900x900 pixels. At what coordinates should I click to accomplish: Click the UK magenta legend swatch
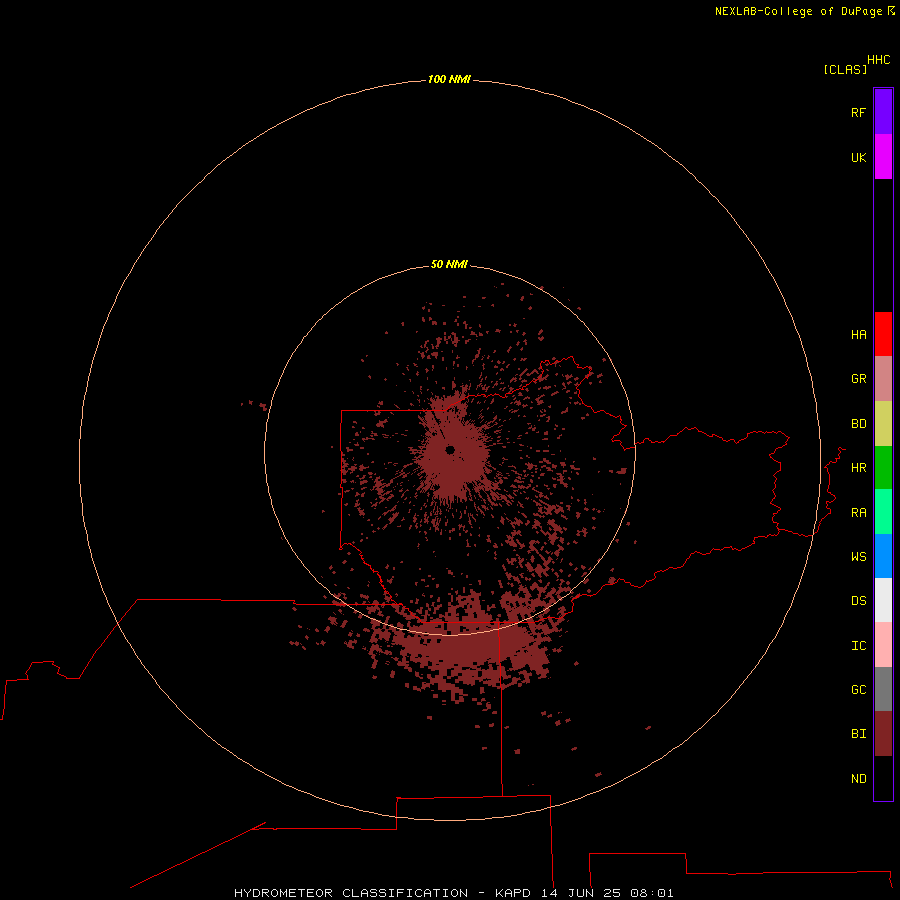[883, 157]
